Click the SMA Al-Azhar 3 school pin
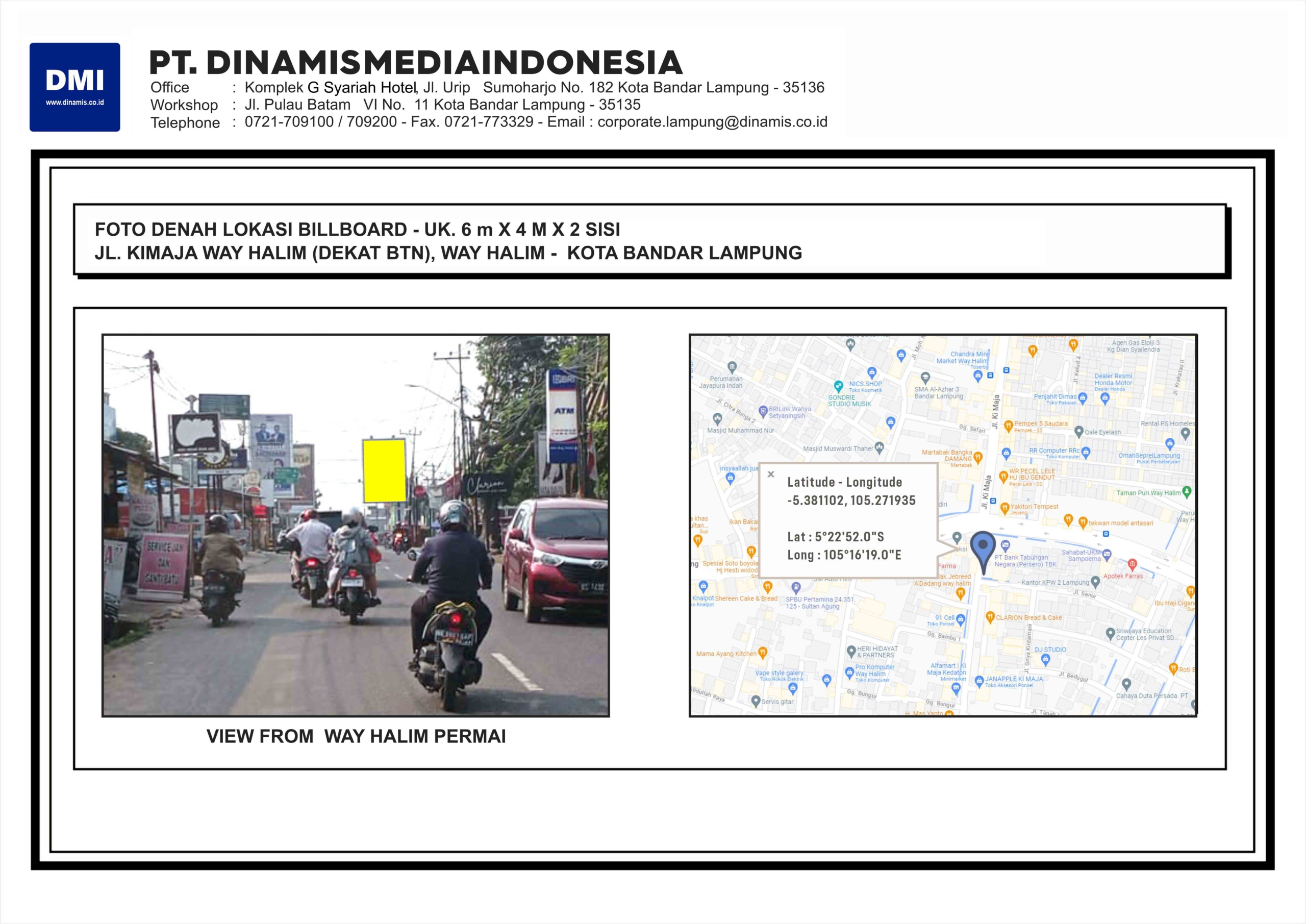Image resolution: width=1306 pixels, height=924 pixels. [x=925, y=378]
